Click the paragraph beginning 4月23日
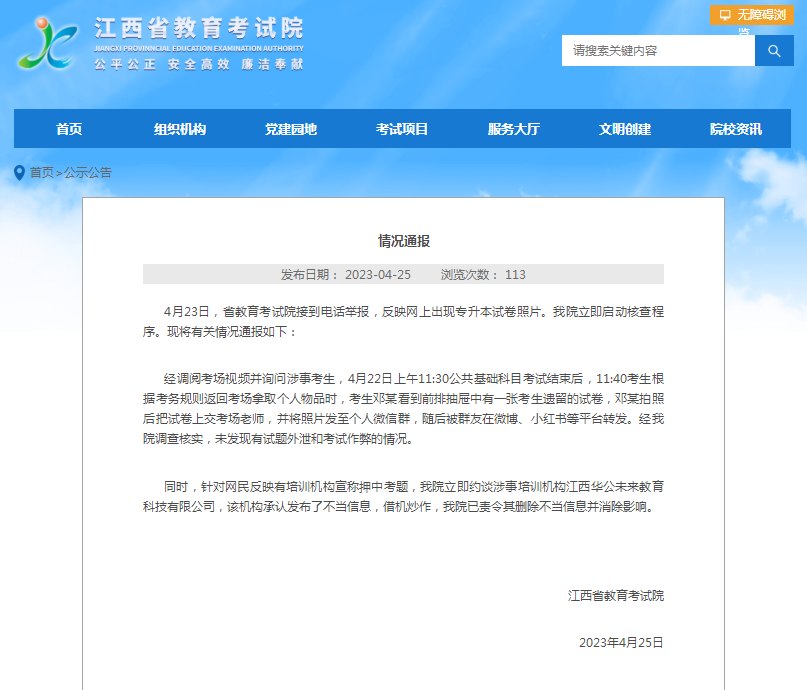This screenshot has height=690, width=807. coord(404,322)
